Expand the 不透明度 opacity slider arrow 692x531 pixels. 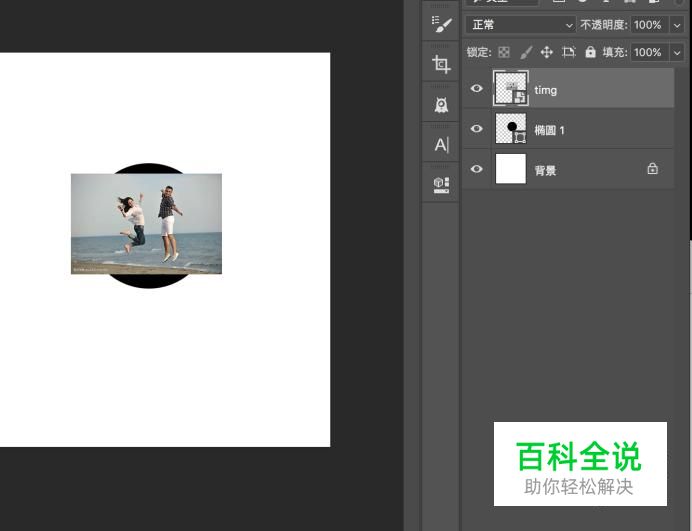676,24
